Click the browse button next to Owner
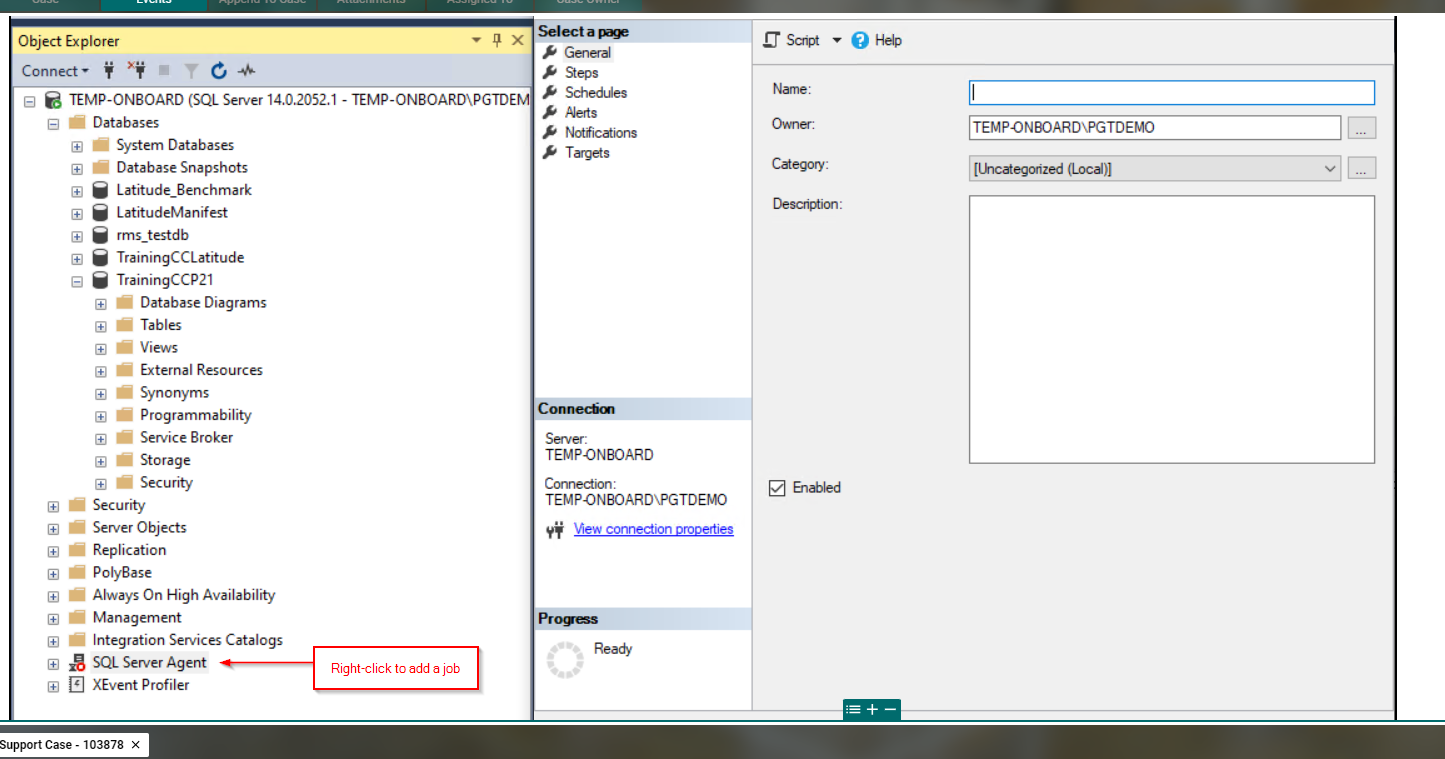 1361,128
